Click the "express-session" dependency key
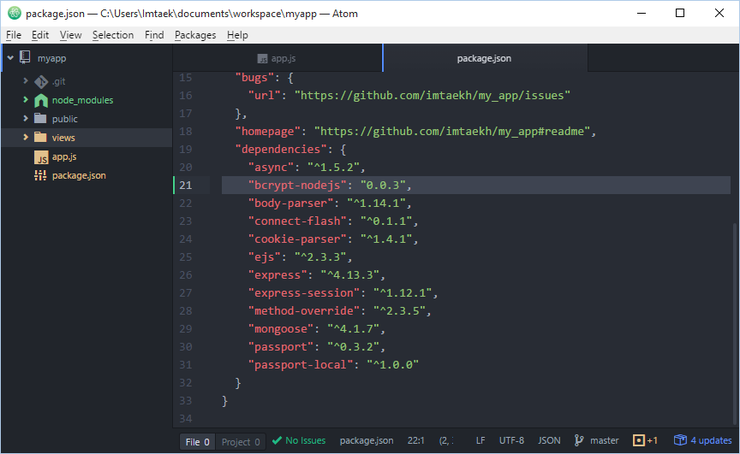740x454 pixels. coord(304,293)
